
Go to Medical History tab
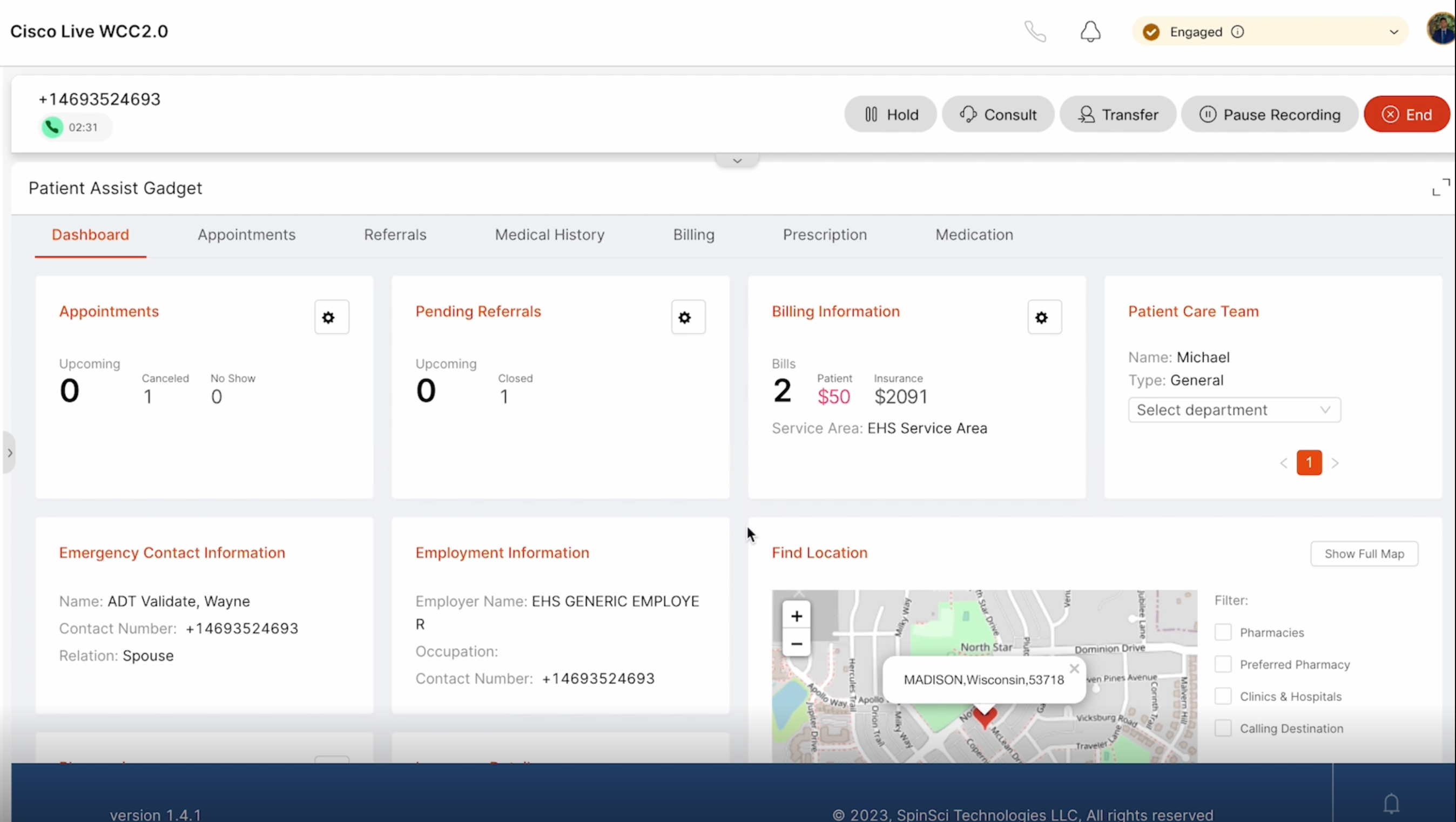[549, 234]
